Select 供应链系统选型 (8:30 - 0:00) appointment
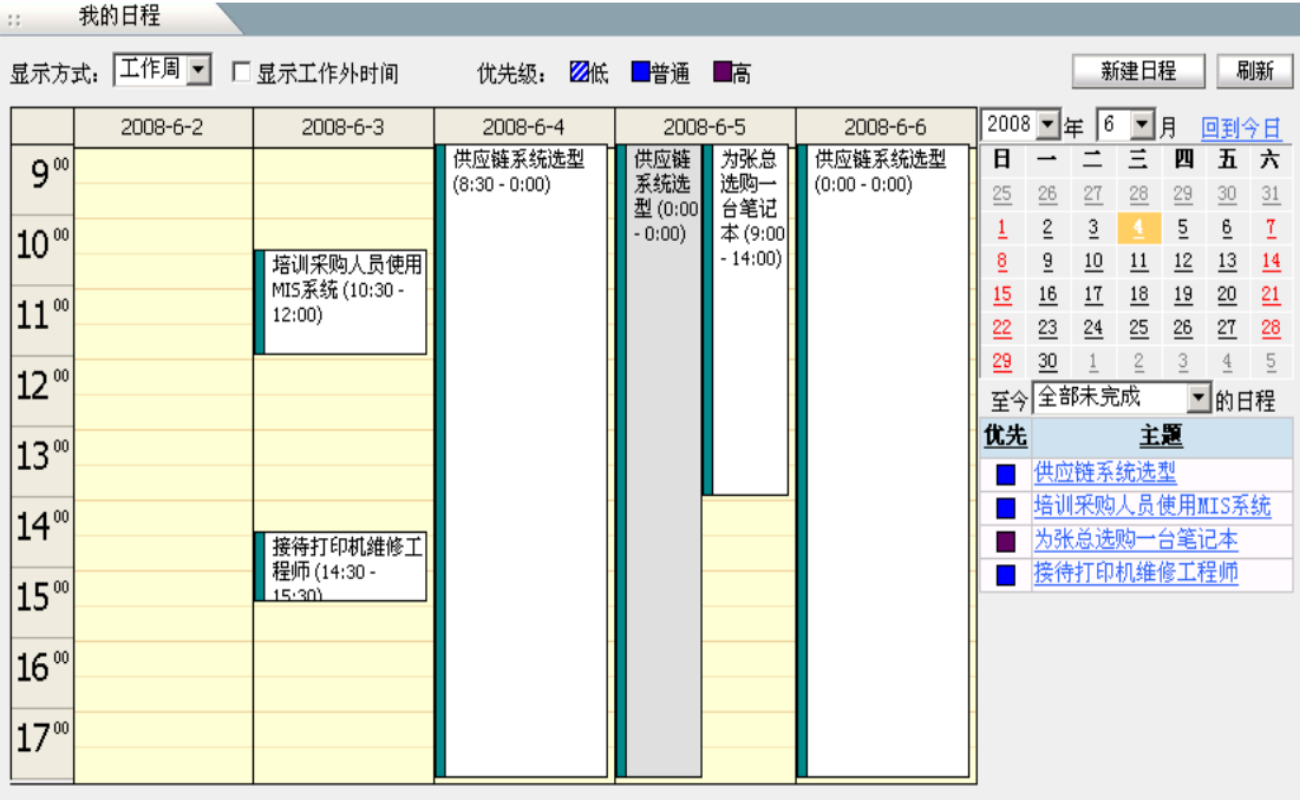Viewport: 1300px width, 800px height. point(522,460)
